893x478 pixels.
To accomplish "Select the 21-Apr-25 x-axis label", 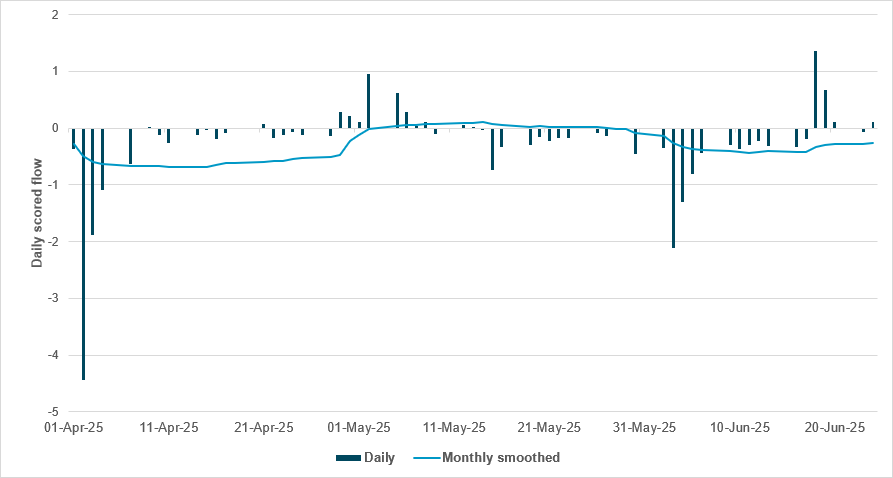I will point(264,428).
